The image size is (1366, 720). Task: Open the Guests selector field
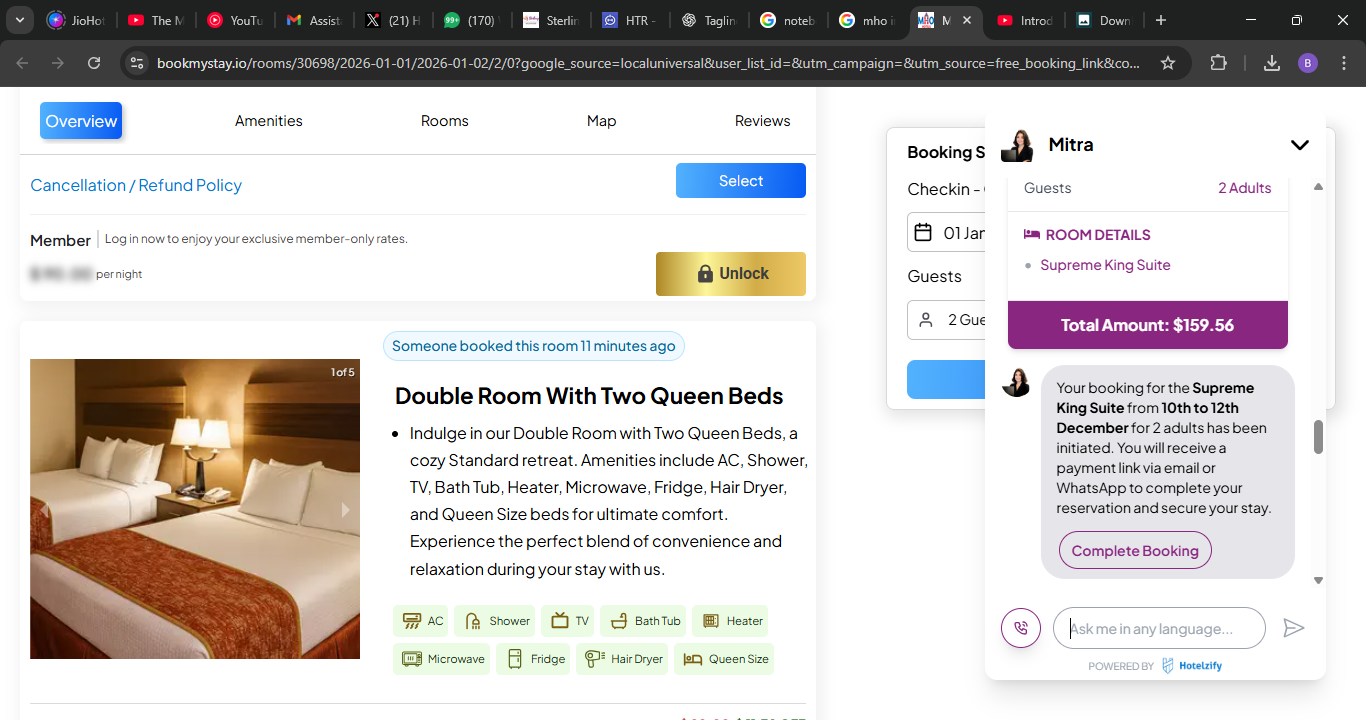pyautogui.click(x=946, y=320)
